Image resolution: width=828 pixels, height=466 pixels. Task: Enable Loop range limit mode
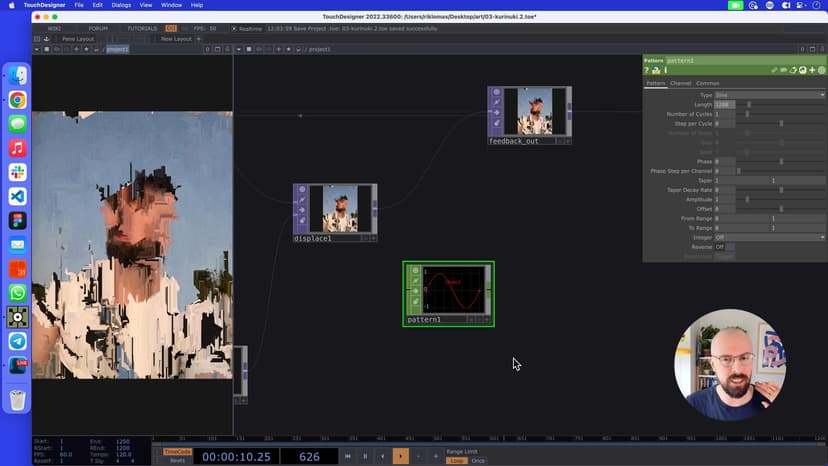(x=456, y=461)
